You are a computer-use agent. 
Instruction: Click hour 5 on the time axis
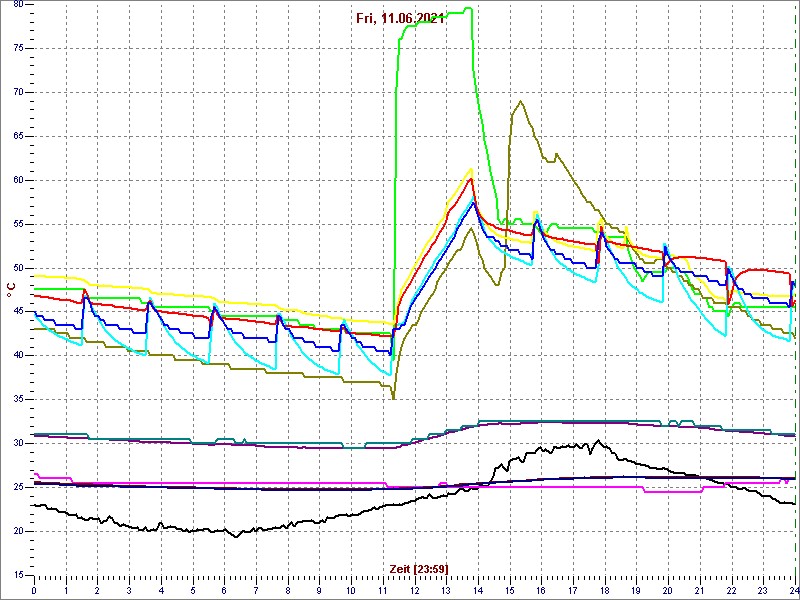pyautogui.click(x=193, y=590)
